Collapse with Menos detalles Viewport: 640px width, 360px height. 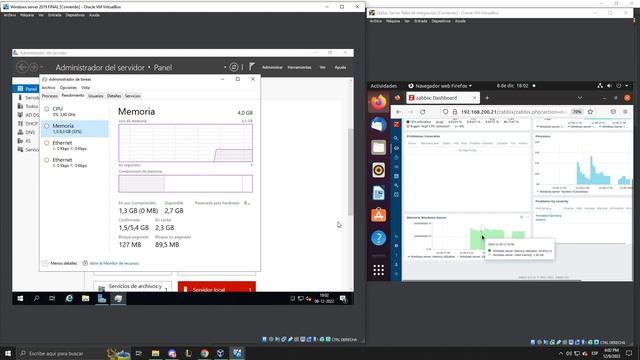(60, 263)
